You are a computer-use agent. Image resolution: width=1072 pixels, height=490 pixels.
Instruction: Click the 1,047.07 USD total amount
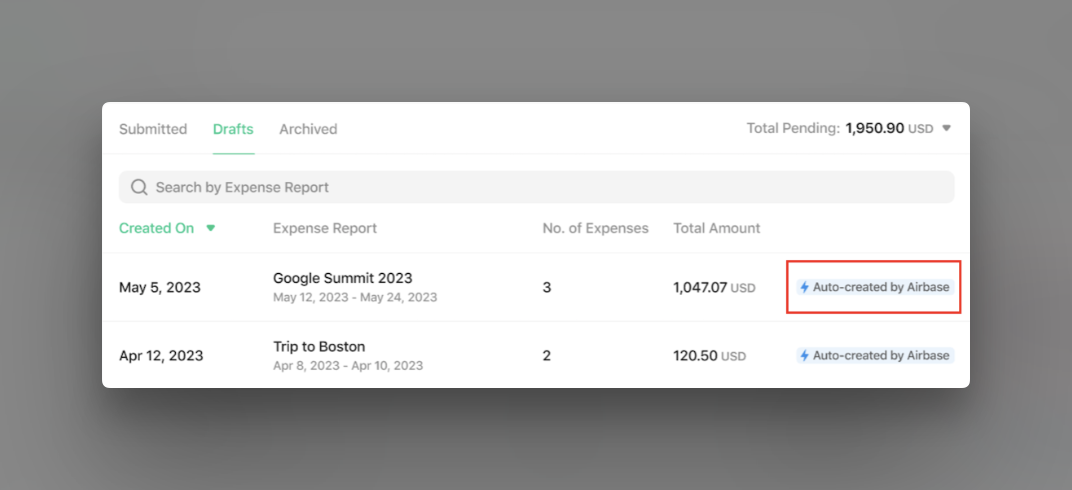click(x=714, y=288)
